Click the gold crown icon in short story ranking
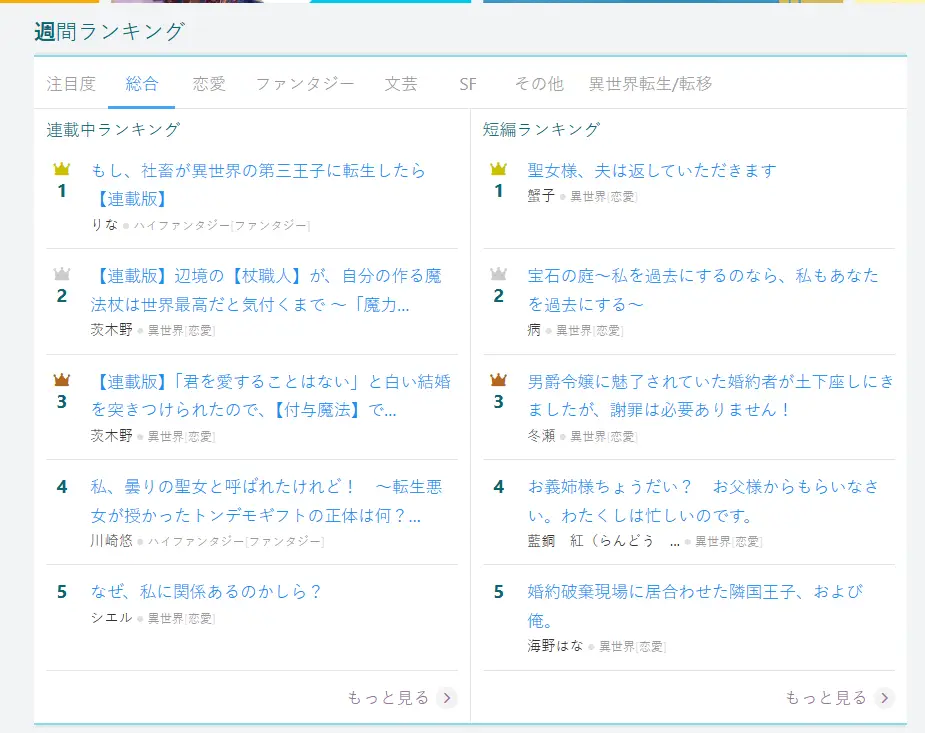925x733 pixels. point(499,168)
